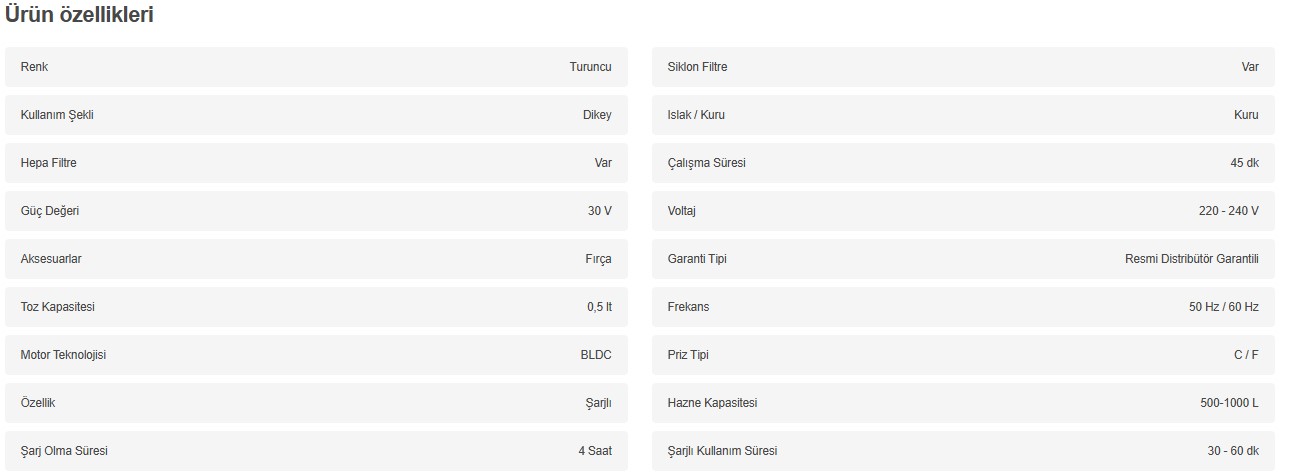Click the Priz Tipi label
The width and height of the screenshot is (1293, 475).
[x=688, y=355]
